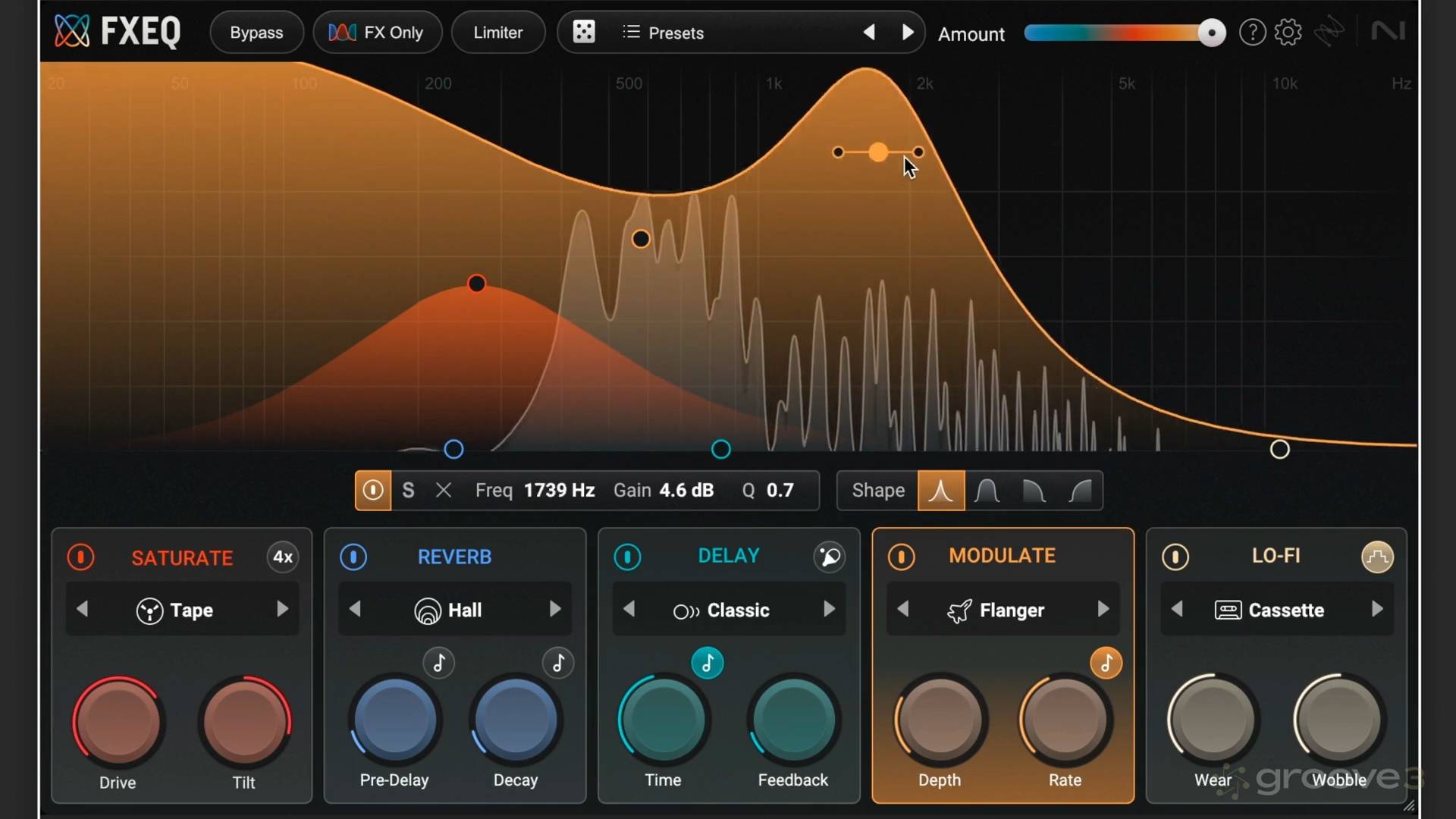Click the FX Only button
Screen dimensions: 1456x819
(x=378, y=32)
